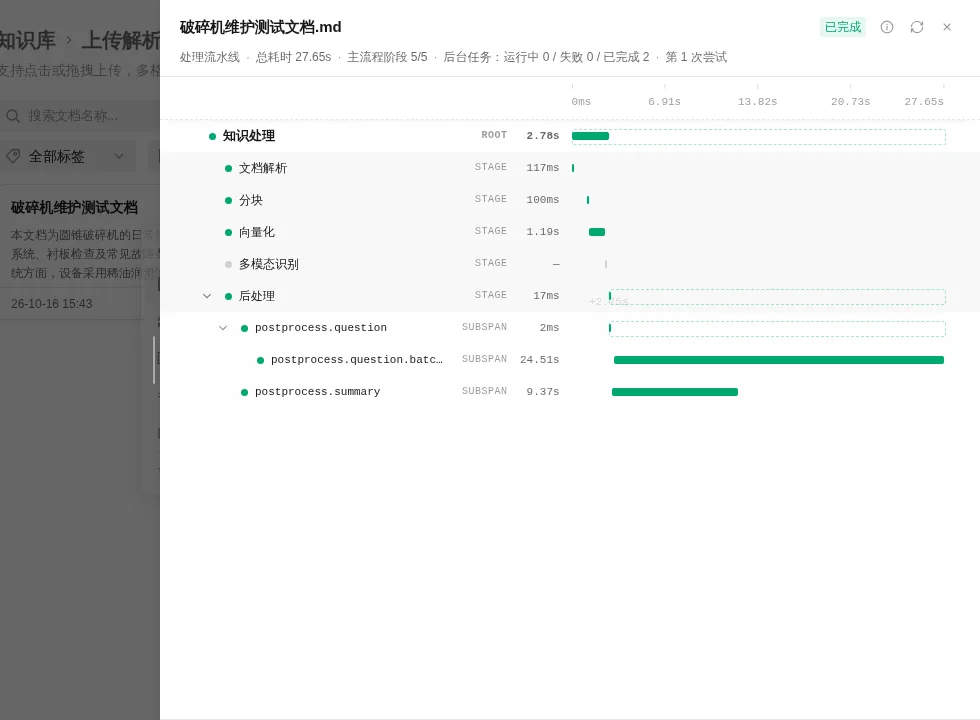This screenshot has height=720, width=980.
Task: Open the 全部标签 filter dropdown
Action: (66, 156)
